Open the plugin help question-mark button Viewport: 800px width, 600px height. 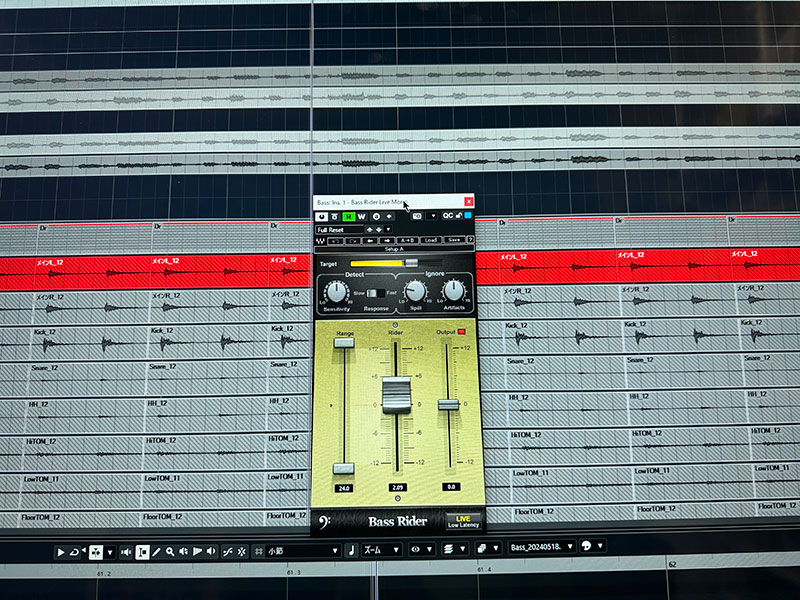[470, 239]
